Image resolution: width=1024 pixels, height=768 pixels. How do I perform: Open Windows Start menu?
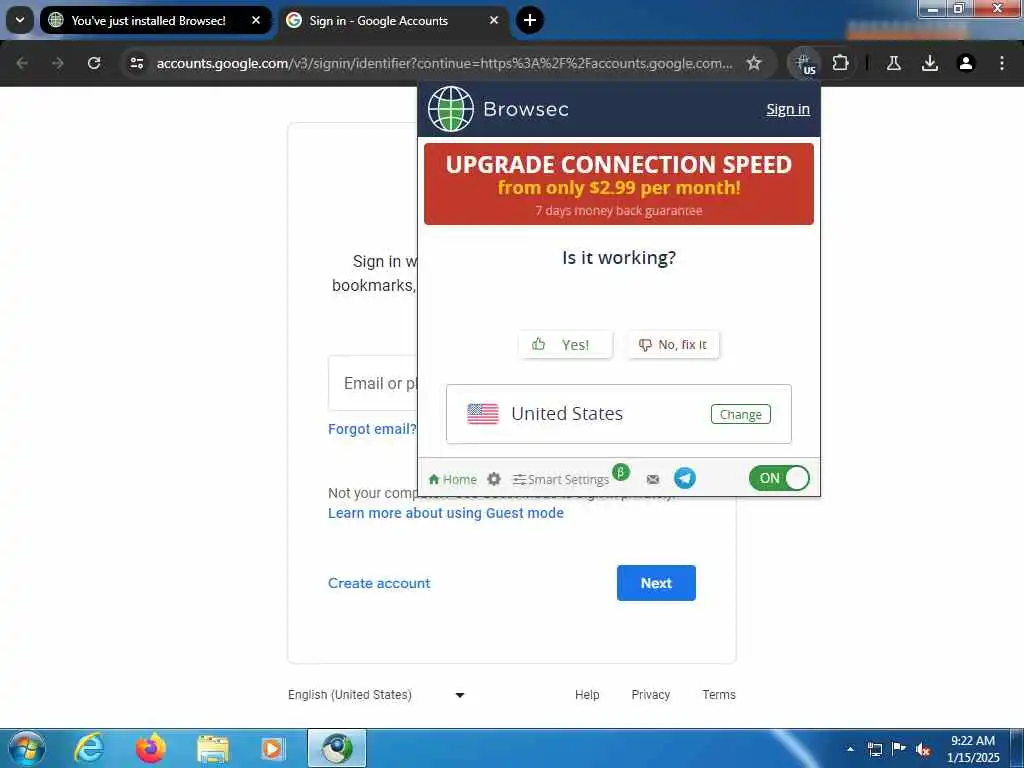point(27,748)
